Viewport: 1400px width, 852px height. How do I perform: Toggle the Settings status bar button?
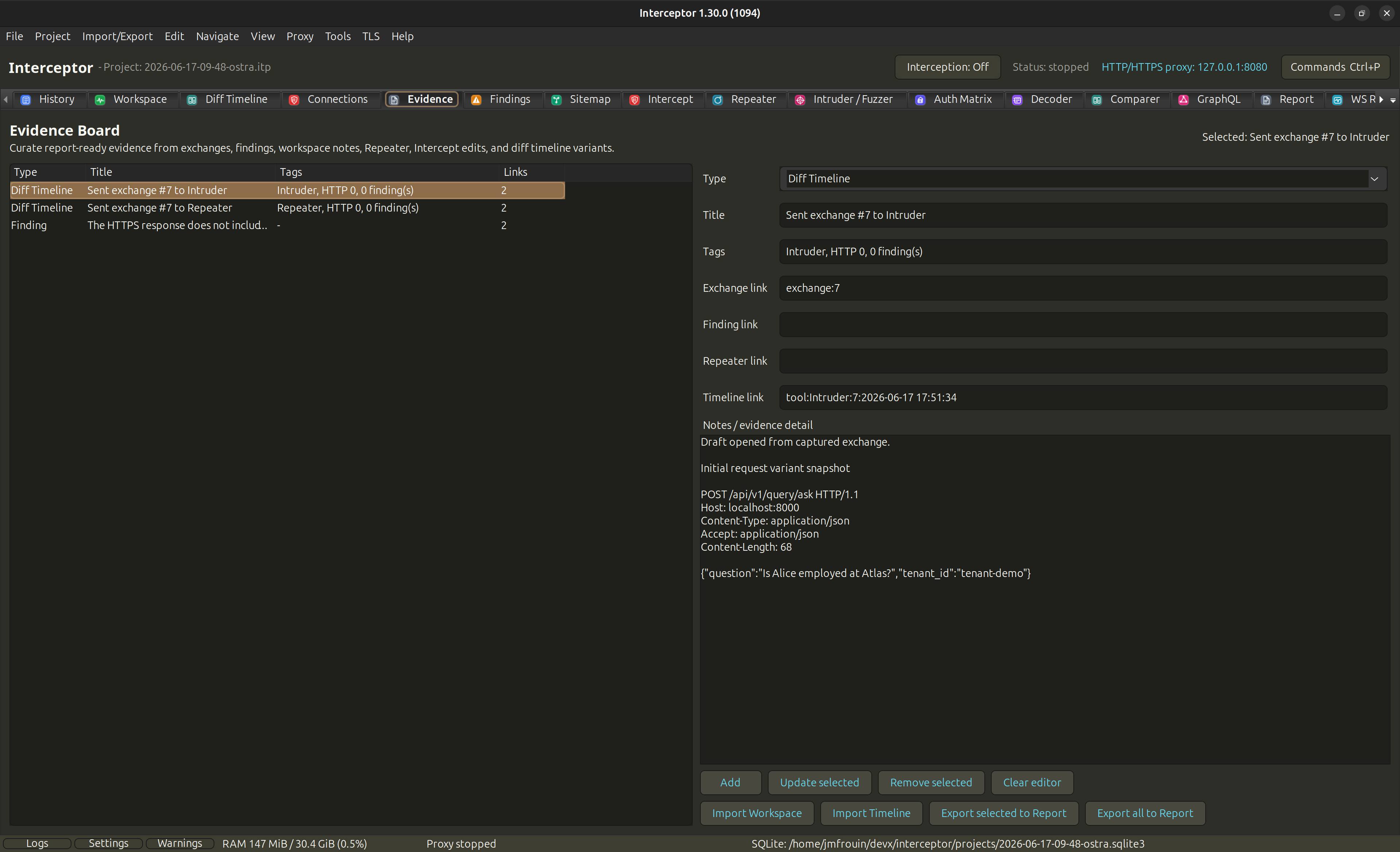pyautogui.click(x=108, y=844)
